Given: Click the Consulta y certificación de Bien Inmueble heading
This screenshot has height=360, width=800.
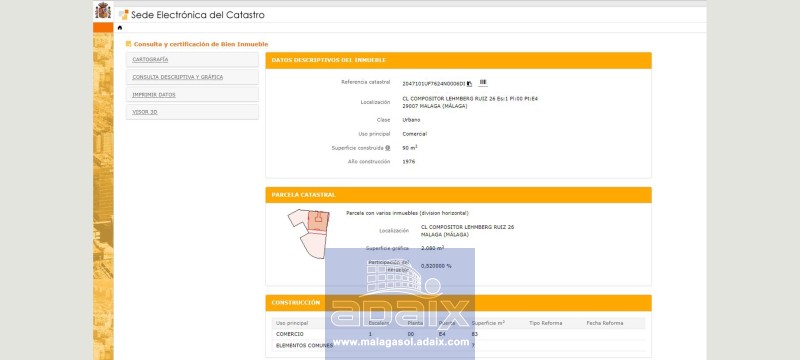Looking at the screenshot, I should [x=201, y=44].
